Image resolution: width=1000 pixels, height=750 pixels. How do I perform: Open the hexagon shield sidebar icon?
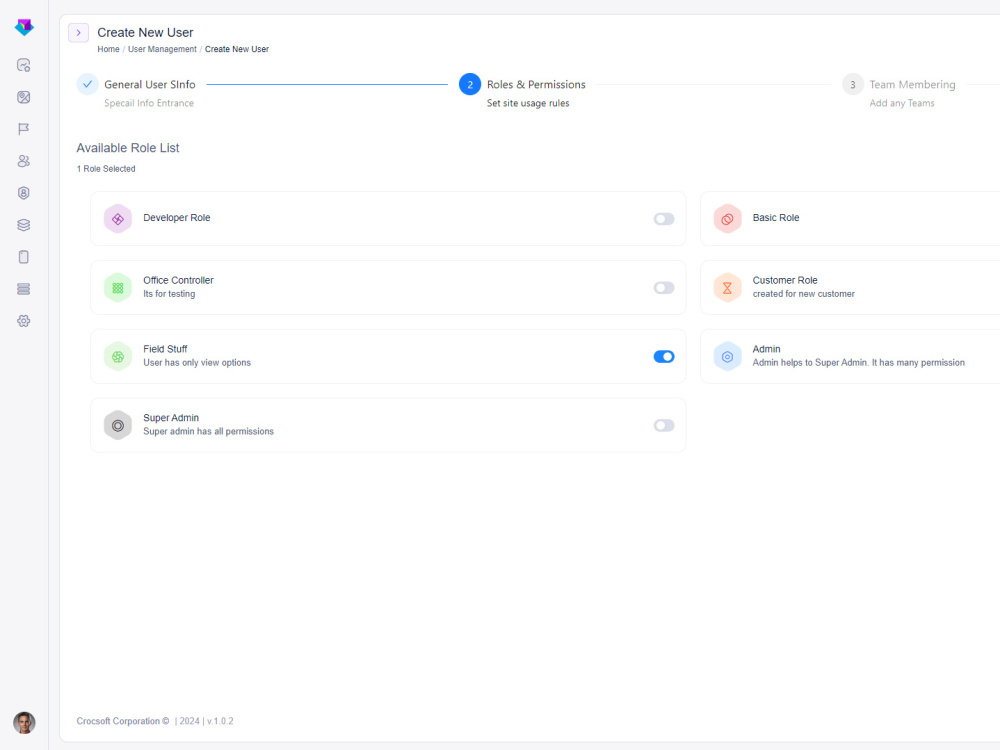coord(24,193)
